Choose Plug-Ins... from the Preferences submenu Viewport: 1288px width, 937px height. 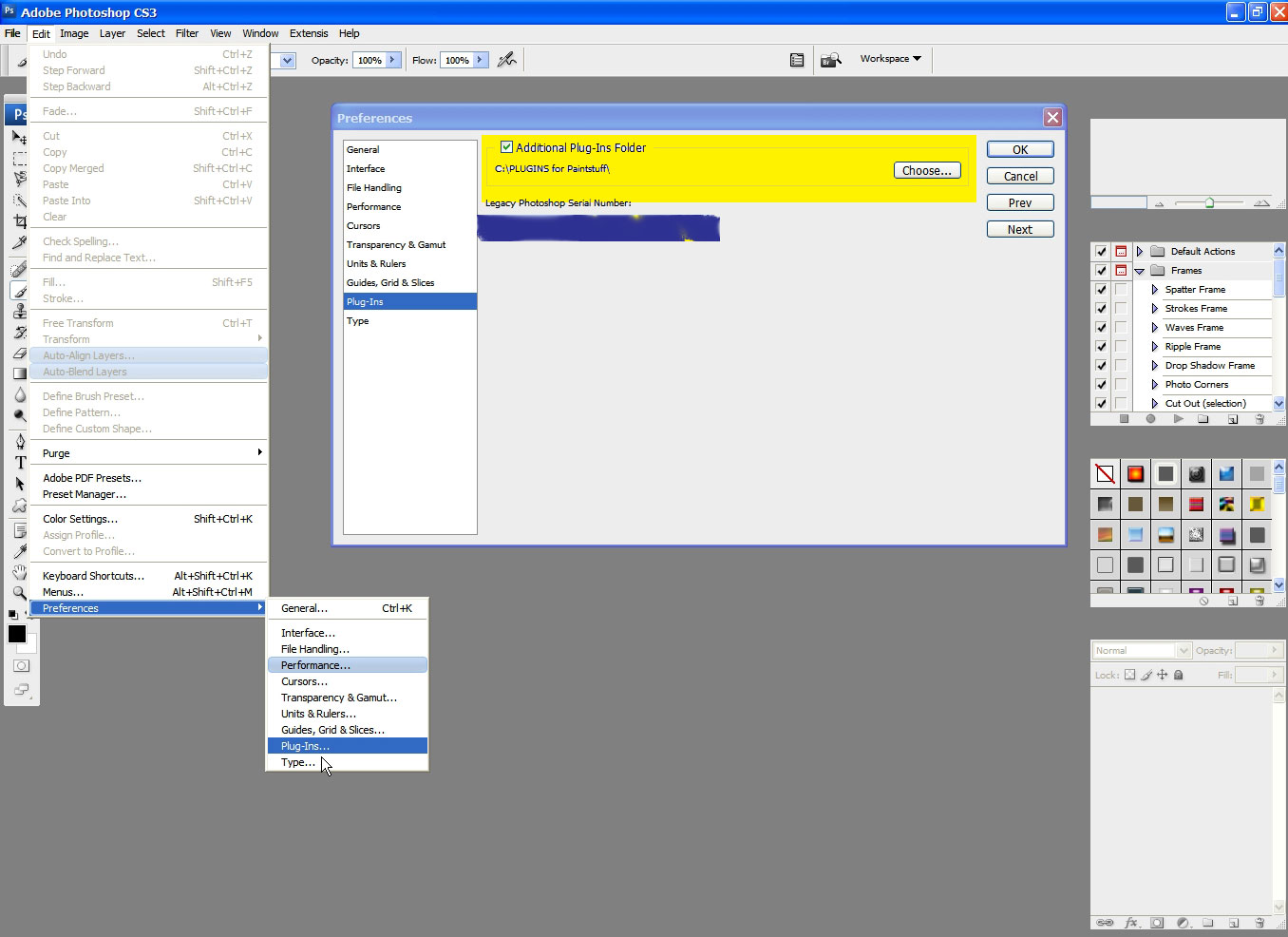tap(348, 746)
